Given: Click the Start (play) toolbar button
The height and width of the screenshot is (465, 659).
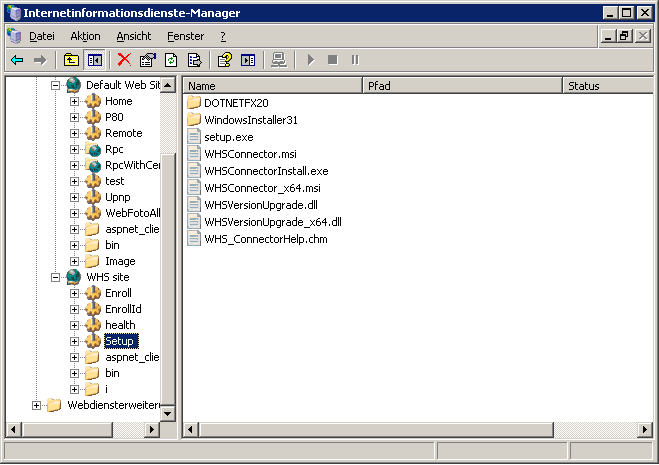Looking at the screenshot, I should point(311,60).
